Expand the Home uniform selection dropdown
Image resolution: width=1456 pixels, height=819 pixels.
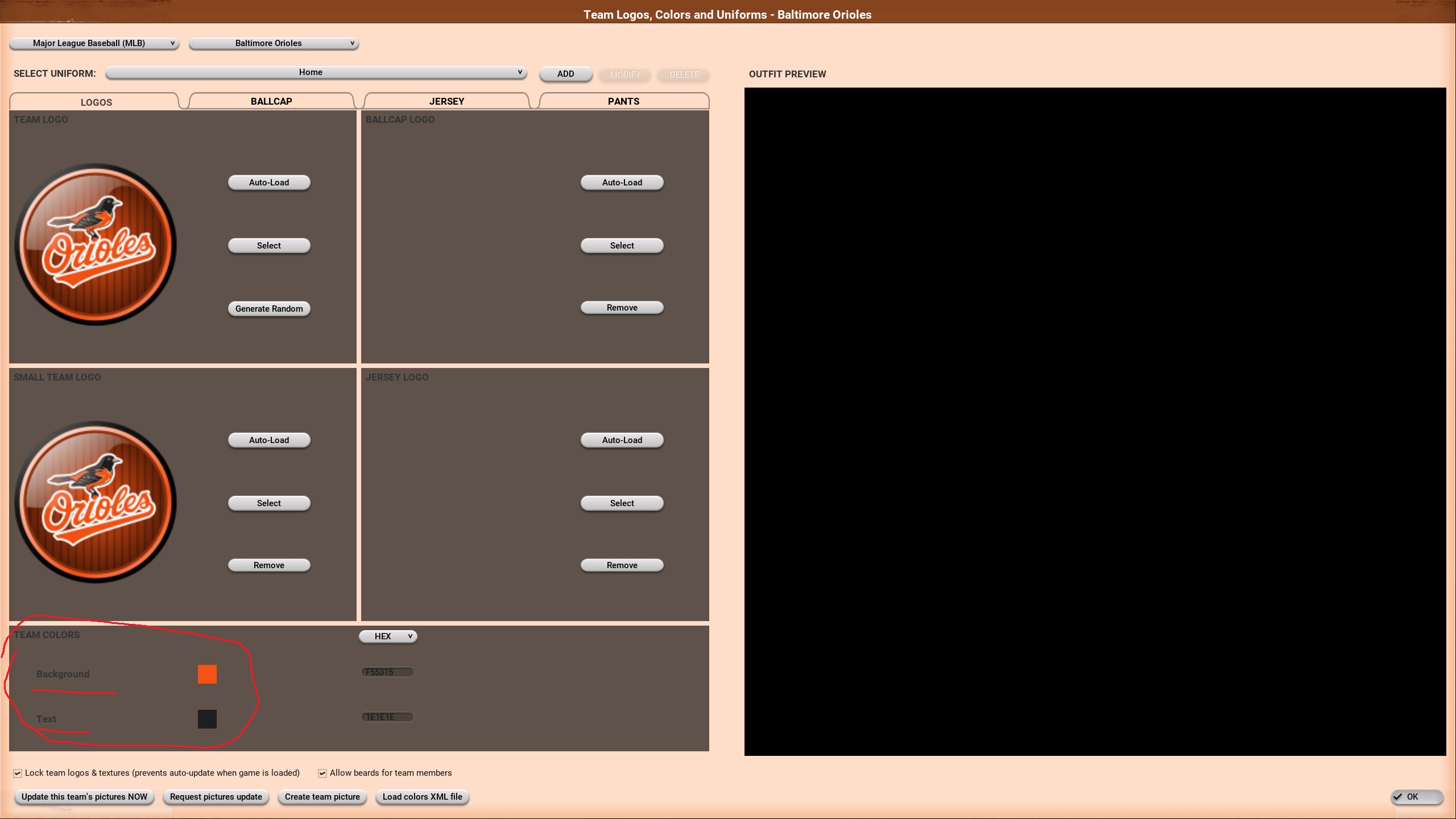click(316, 72)
